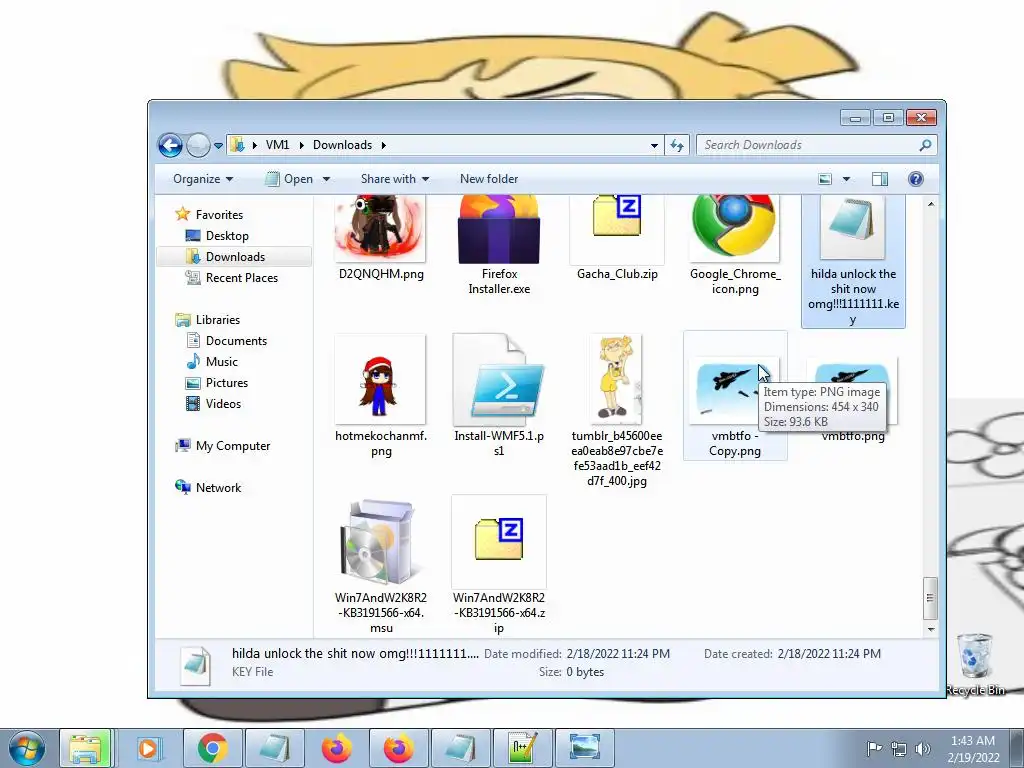Screen dimensions: 1024x768
Task: Click the Date modified value in details pane
Action: (618, 654)
